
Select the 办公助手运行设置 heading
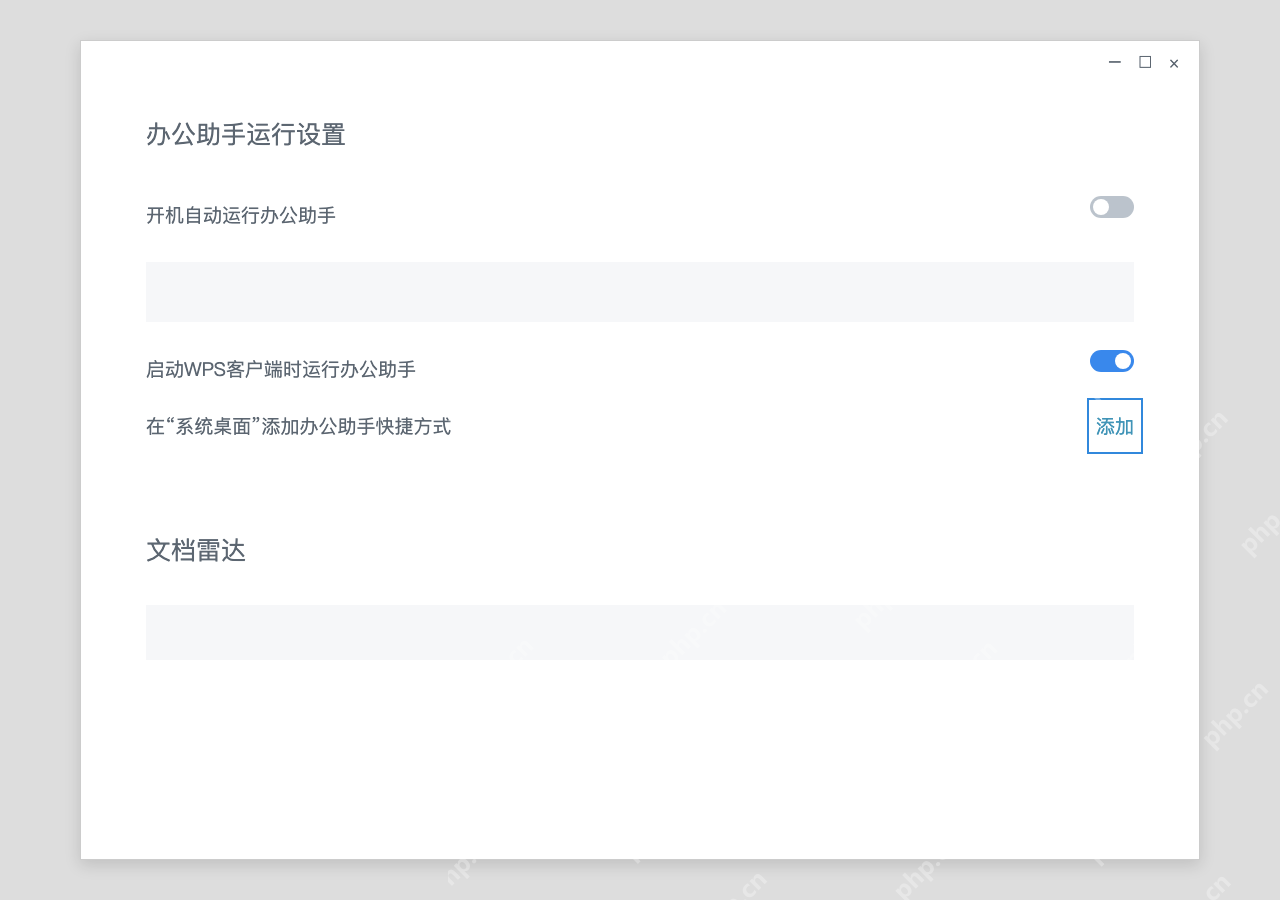(x=246, y=135)
